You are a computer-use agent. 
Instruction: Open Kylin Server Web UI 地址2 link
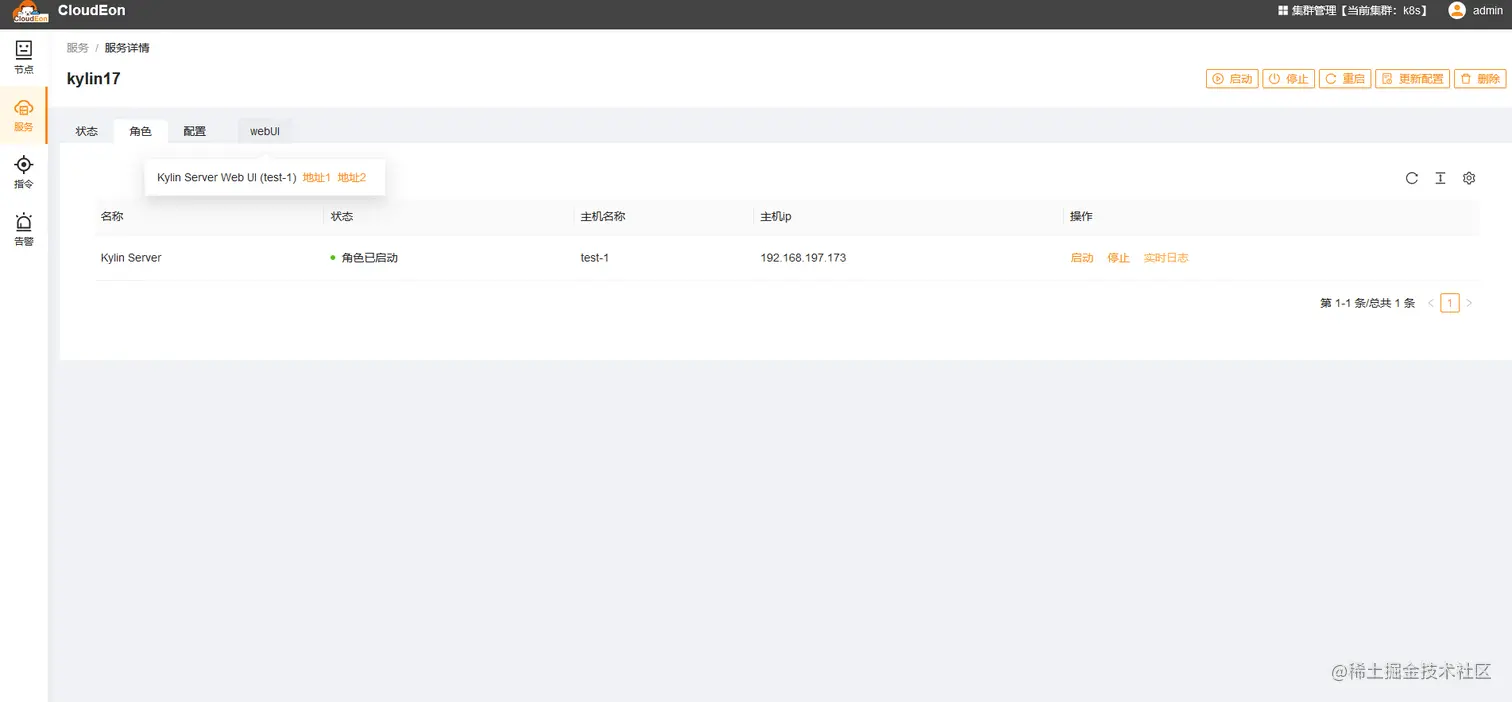352,178
